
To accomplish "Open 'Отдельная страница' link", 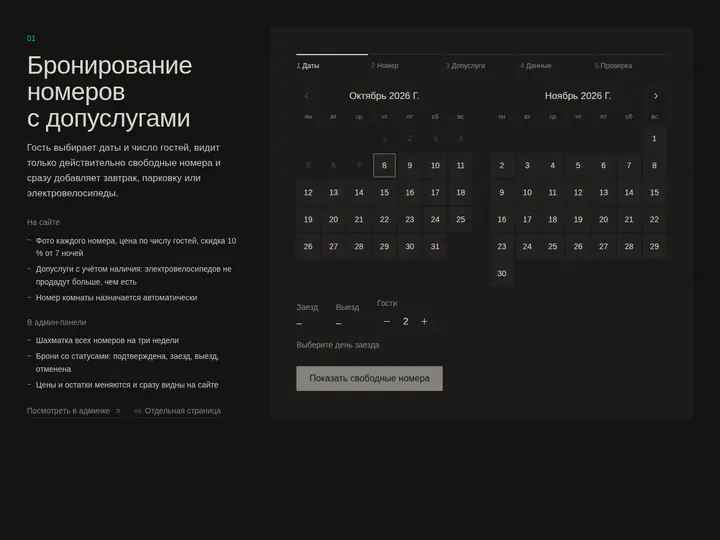I will click(x=177, y=411).
